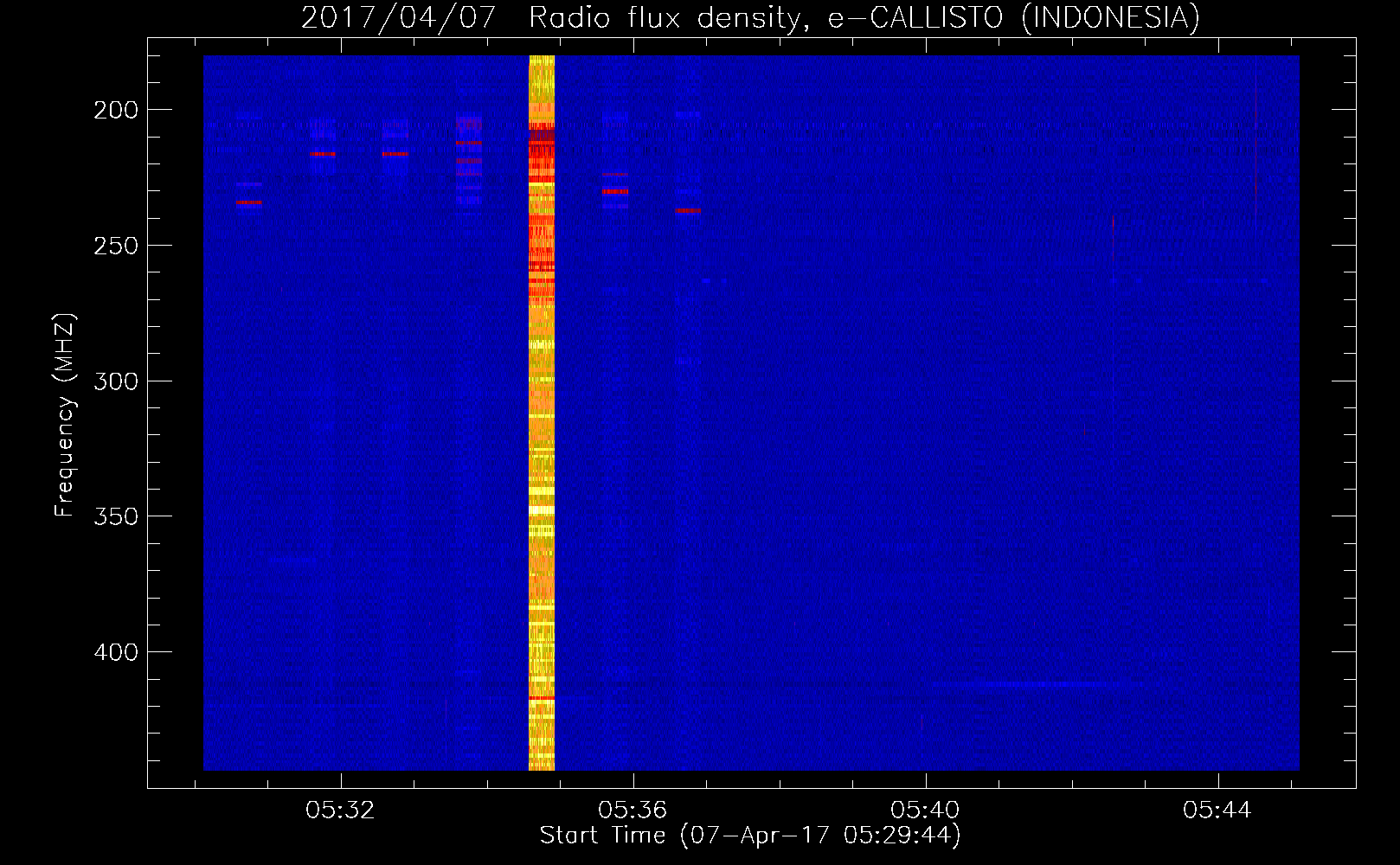This screenshot has width=1400, height=865.
Task: Click the 05:36 time tick label
Action: point(633,810)
